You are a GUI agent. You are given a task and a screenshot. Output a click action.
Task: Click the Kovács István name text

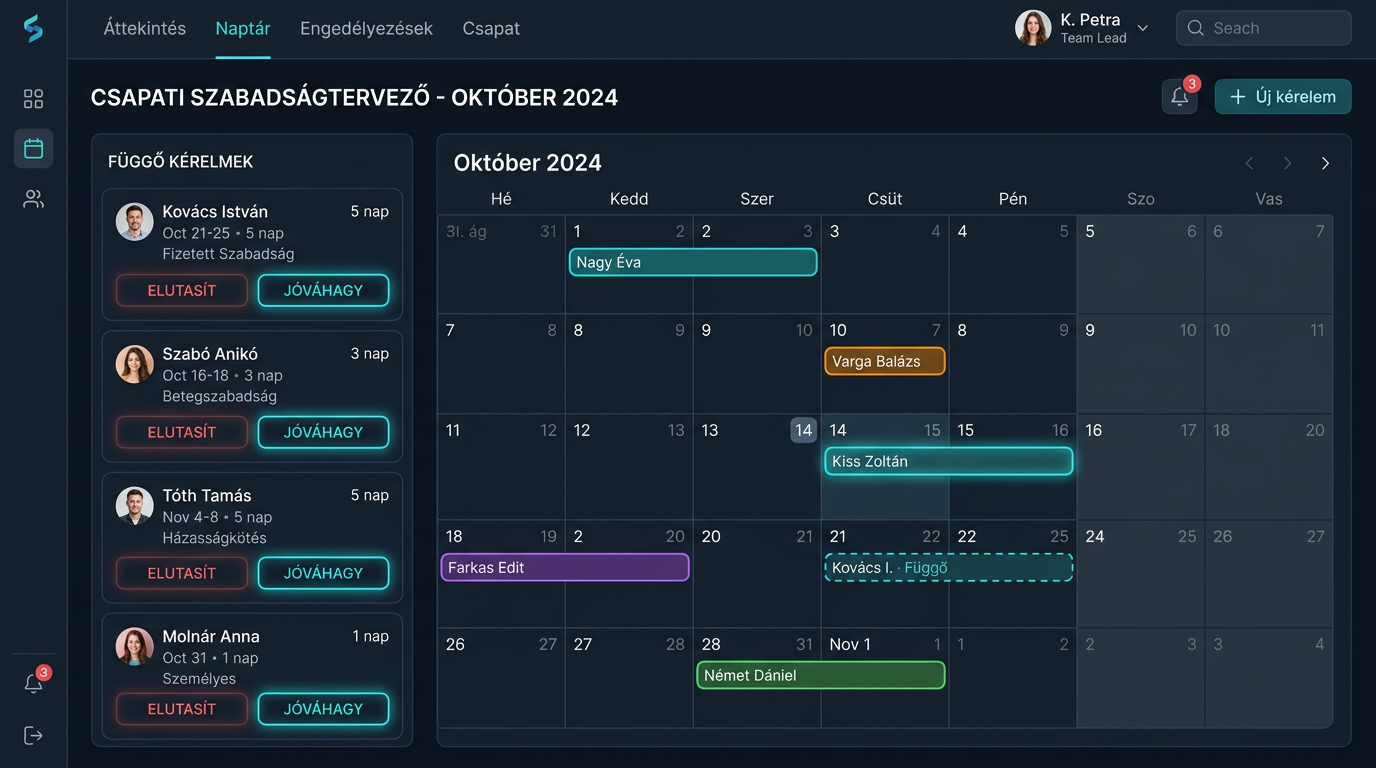pos(215,211)
